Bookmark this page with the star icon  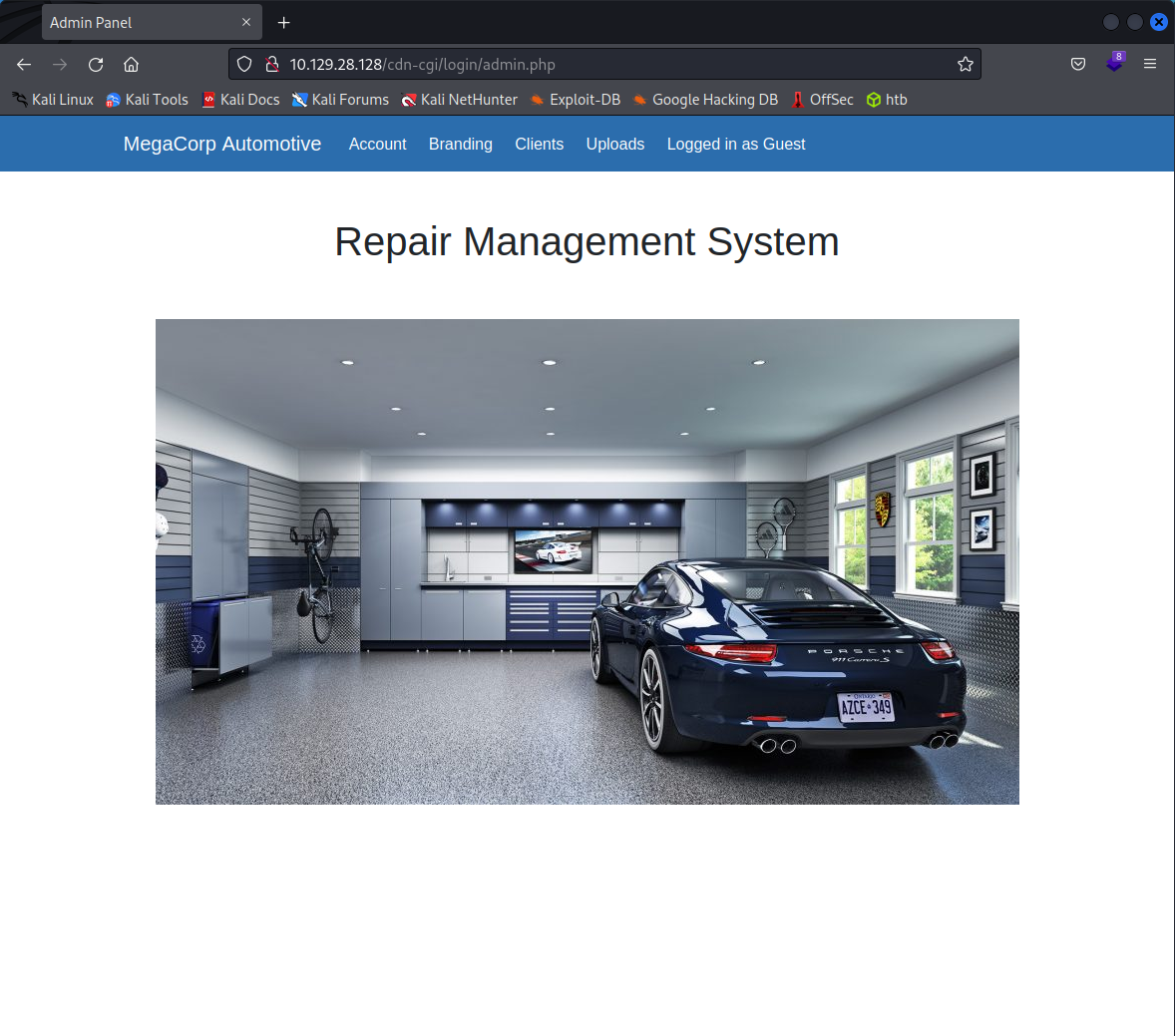point(965,65)
